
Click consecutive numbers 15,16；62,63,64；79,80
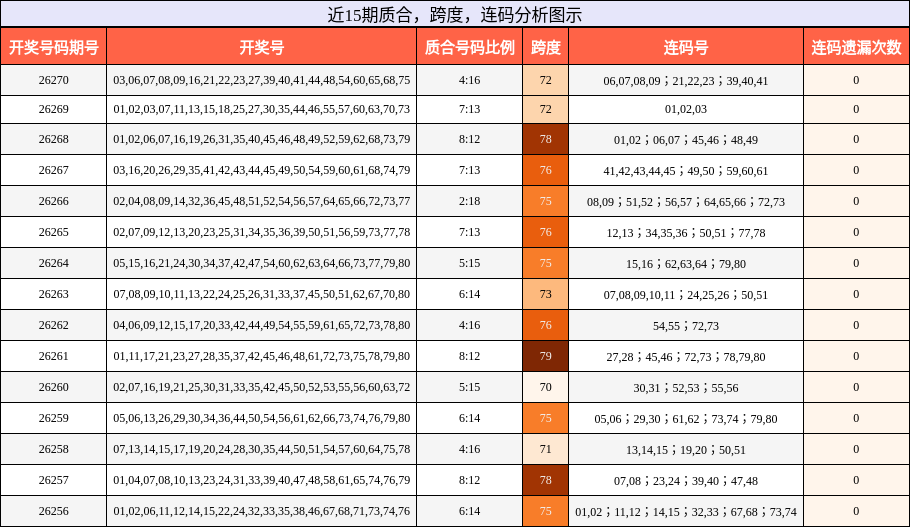[686, 264]
